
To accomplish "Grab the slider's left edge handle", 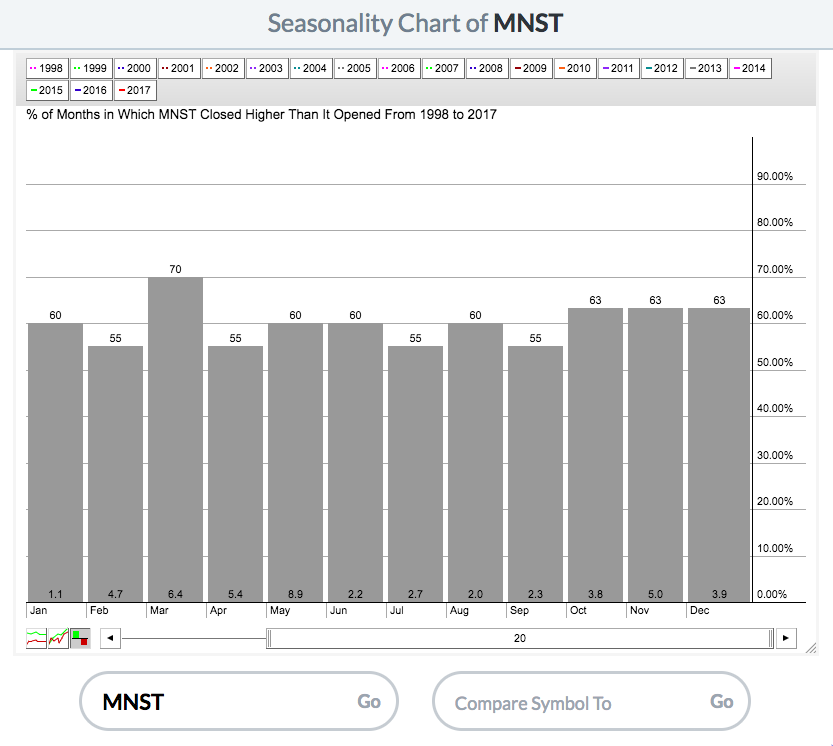I will [x=268, y=638].
